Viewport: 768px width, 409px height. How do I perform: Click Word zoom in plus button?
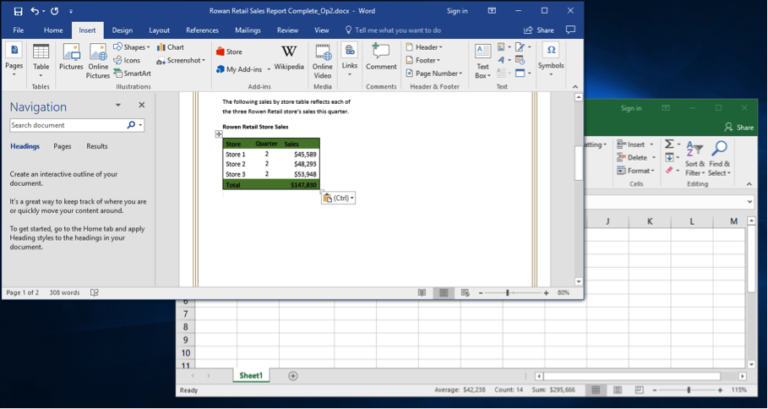tap(546, 293)
